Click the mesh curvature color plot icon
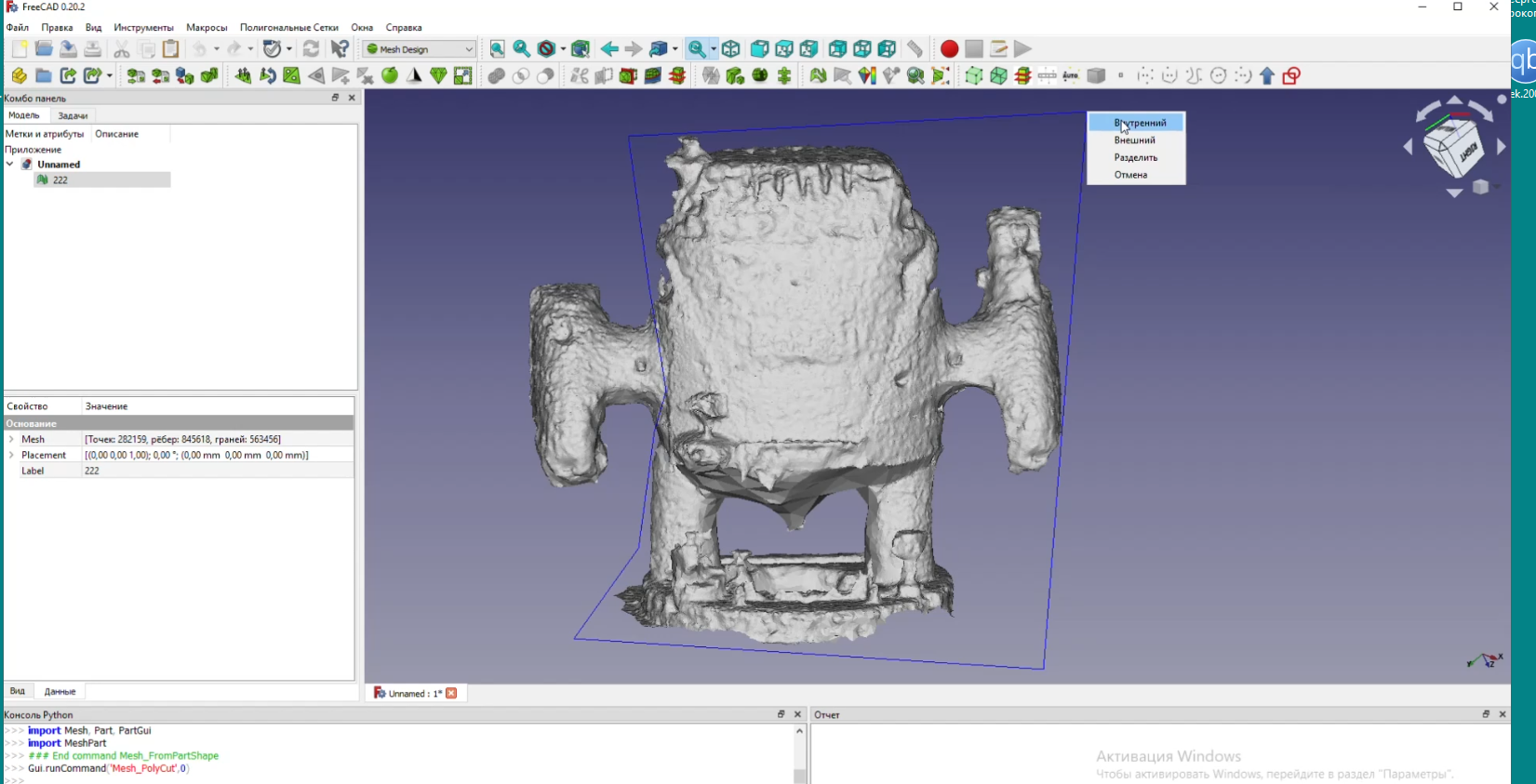 [867, 76]
